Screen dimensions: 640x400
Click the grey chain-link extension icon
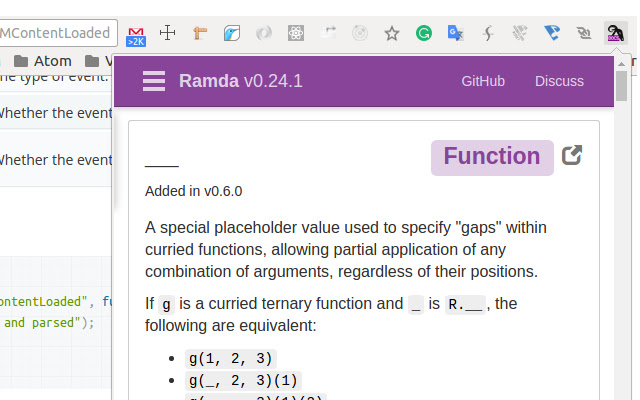click(584, 33)
